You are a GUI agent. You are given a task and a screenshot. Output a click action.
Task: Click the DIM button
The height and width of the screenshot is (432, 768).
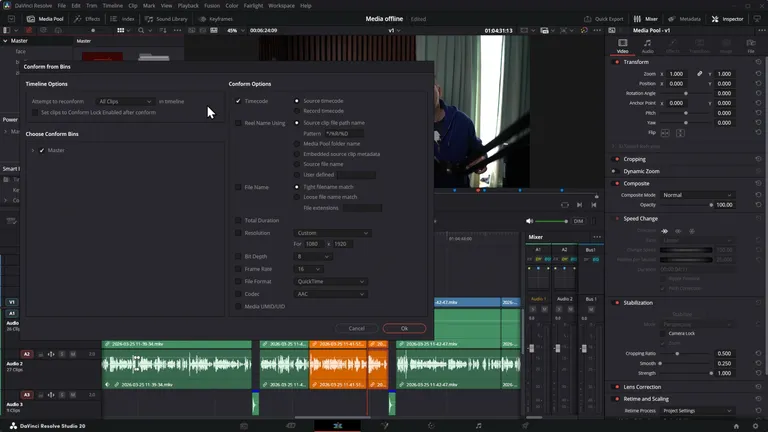pos(578,221)
